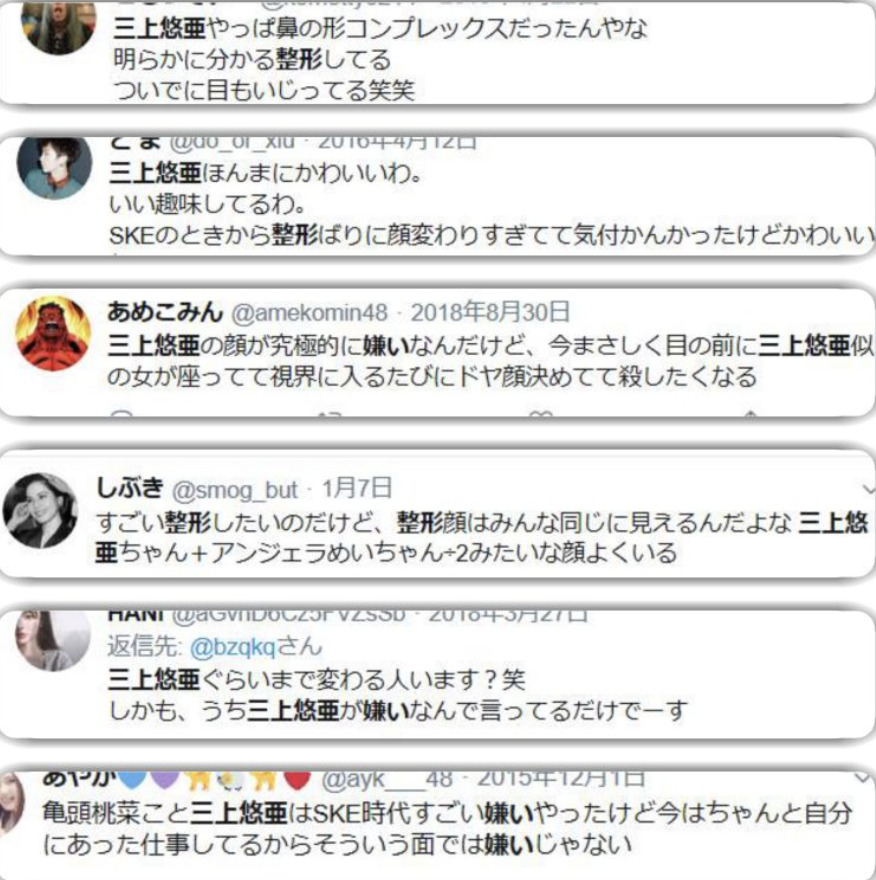876x880 pixels.
Task: Open the tweet starting 亀頭桃菜こと三上悠亜
Action: pyautogui.click(x=448, y=828)
